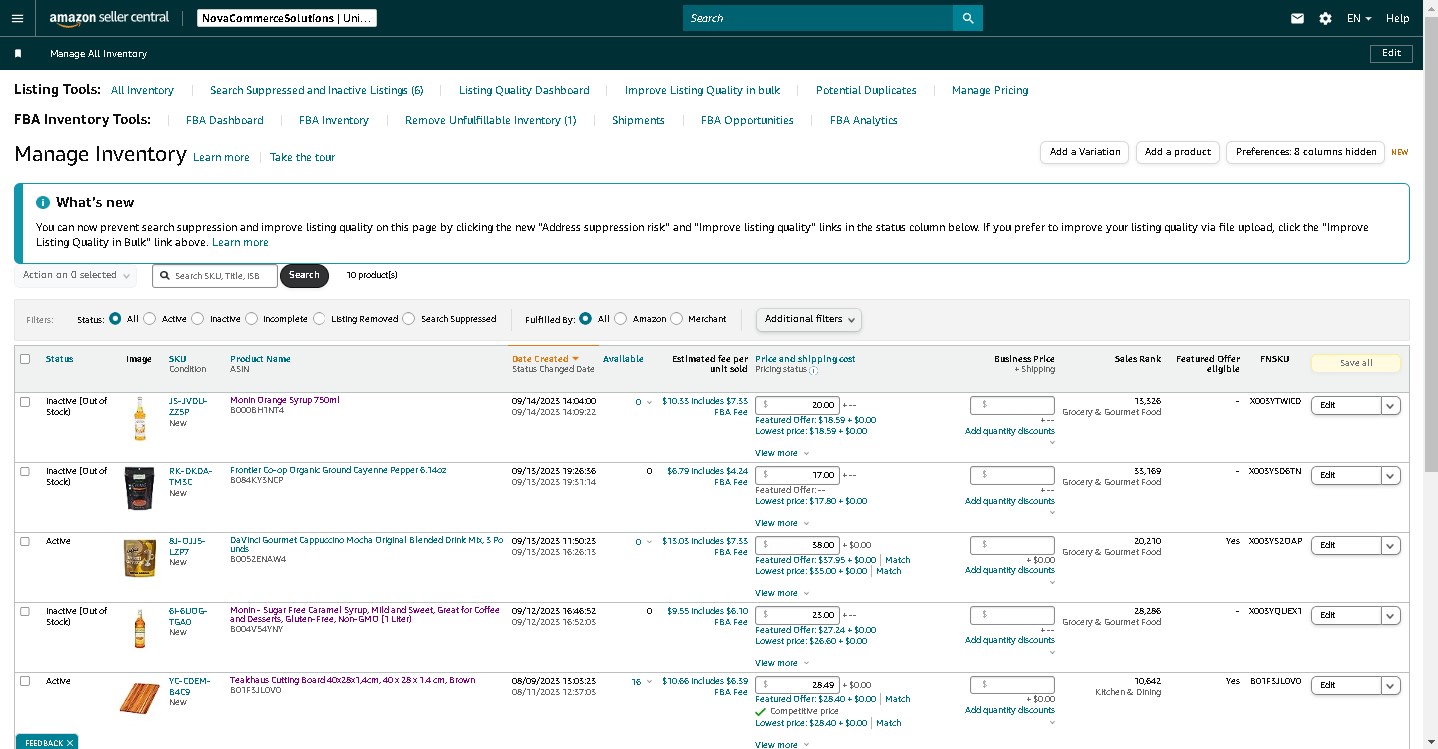Open Potential Duplicates tool

pyautogui.click(x=866, y=90)
